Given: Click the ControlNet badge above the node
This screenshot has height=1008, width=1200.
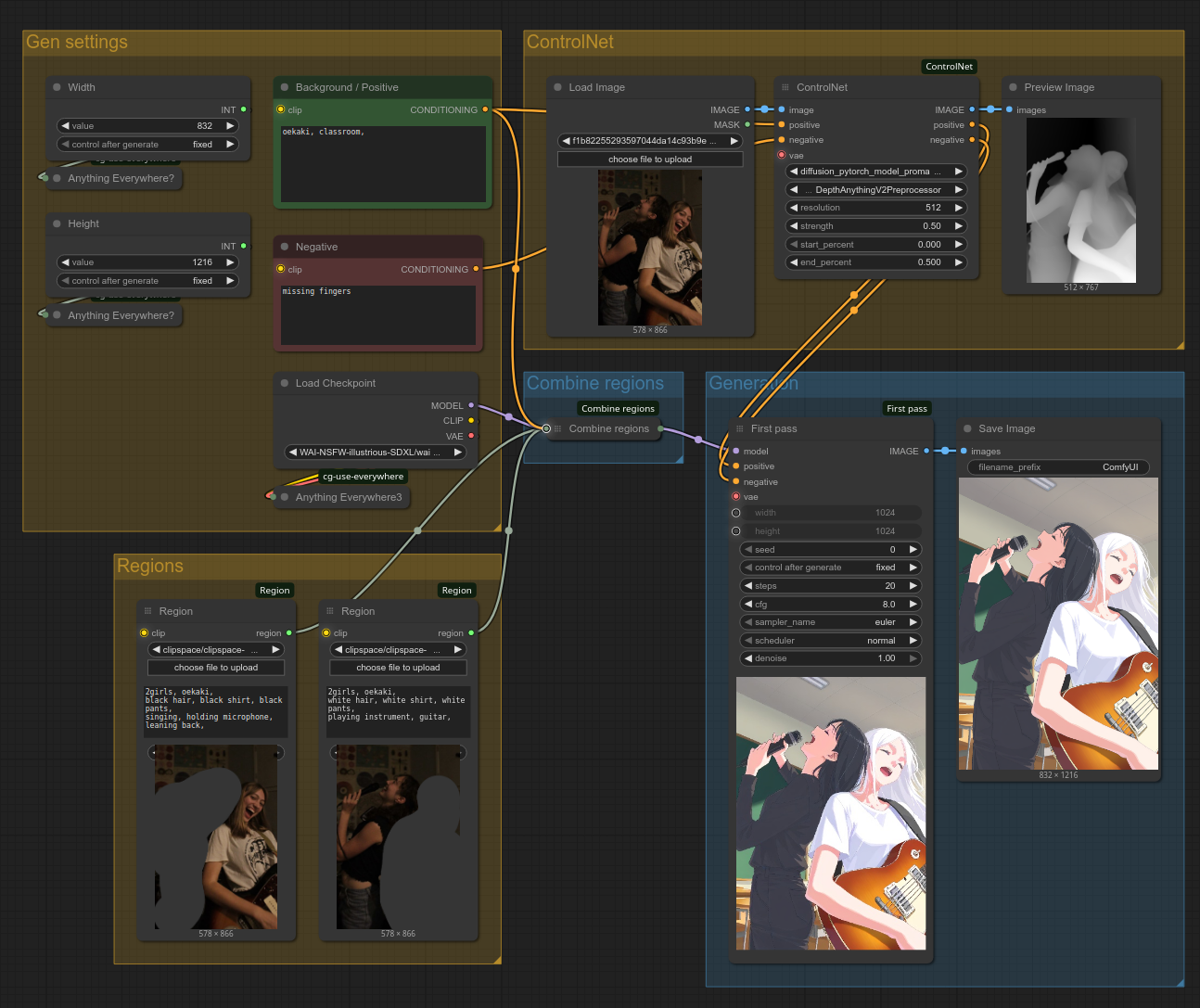Looking at the screenshot, I should click(950, 67).
